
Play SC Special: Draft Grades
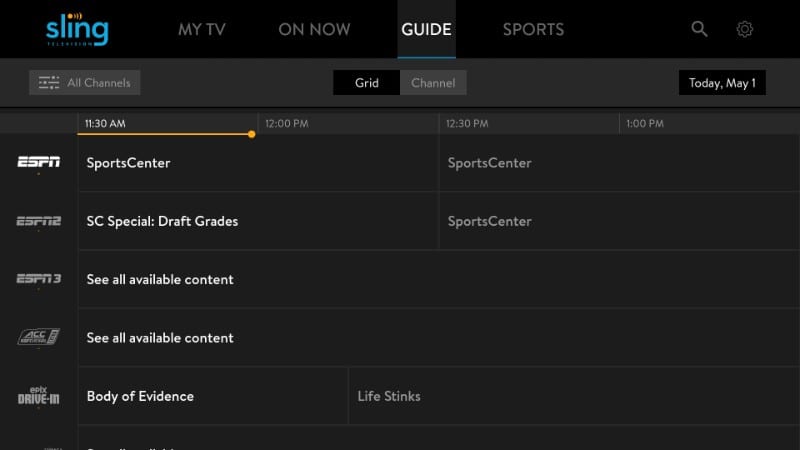[258, 221]
